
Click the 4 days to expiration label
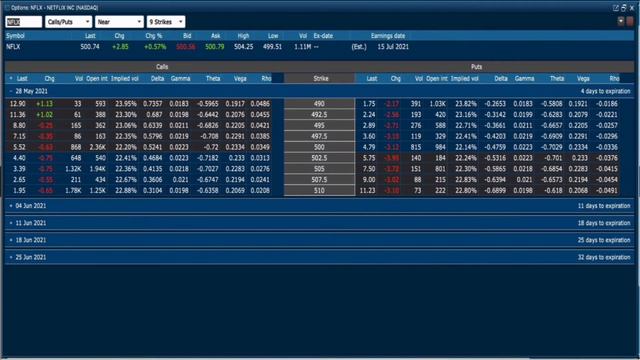pyautogui.click(x=605, y=91)
